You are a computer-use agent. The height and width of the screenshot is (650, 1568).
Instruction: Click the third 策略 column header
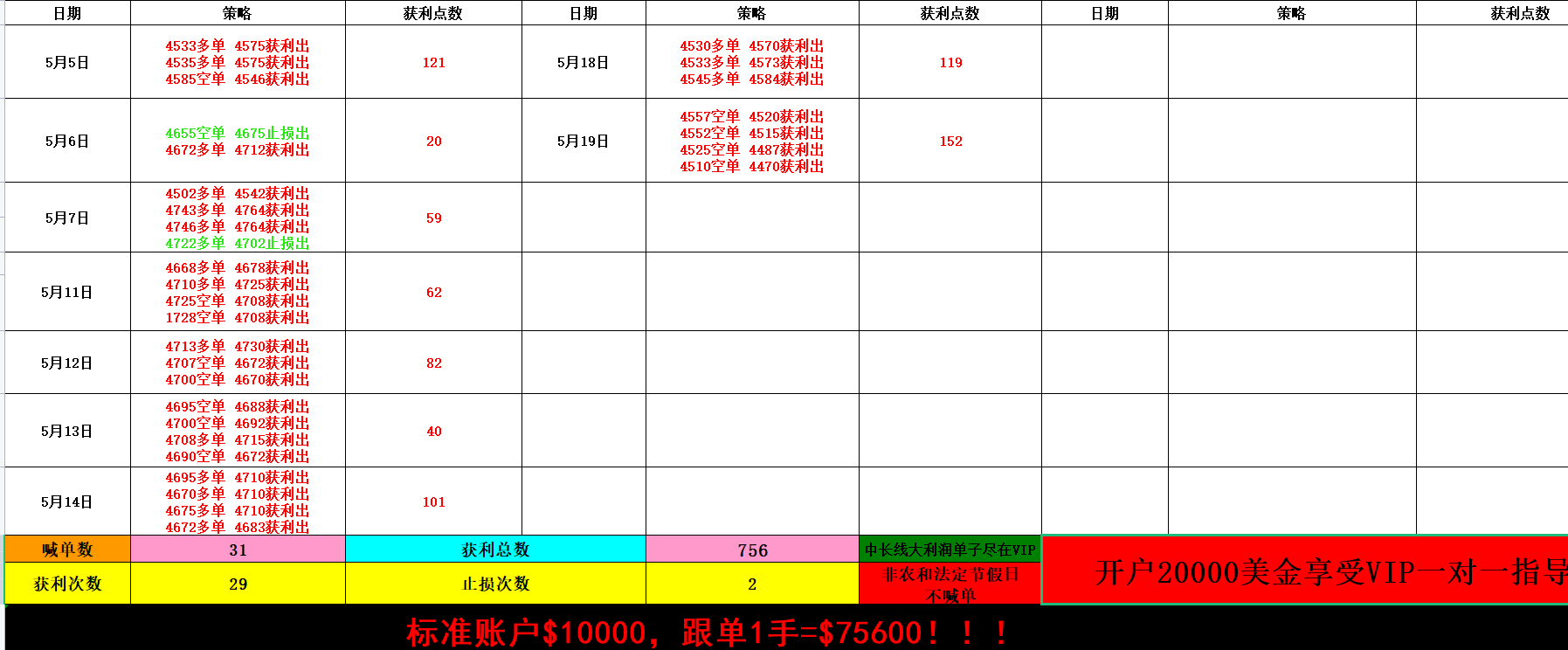[x=1292, y=13]
